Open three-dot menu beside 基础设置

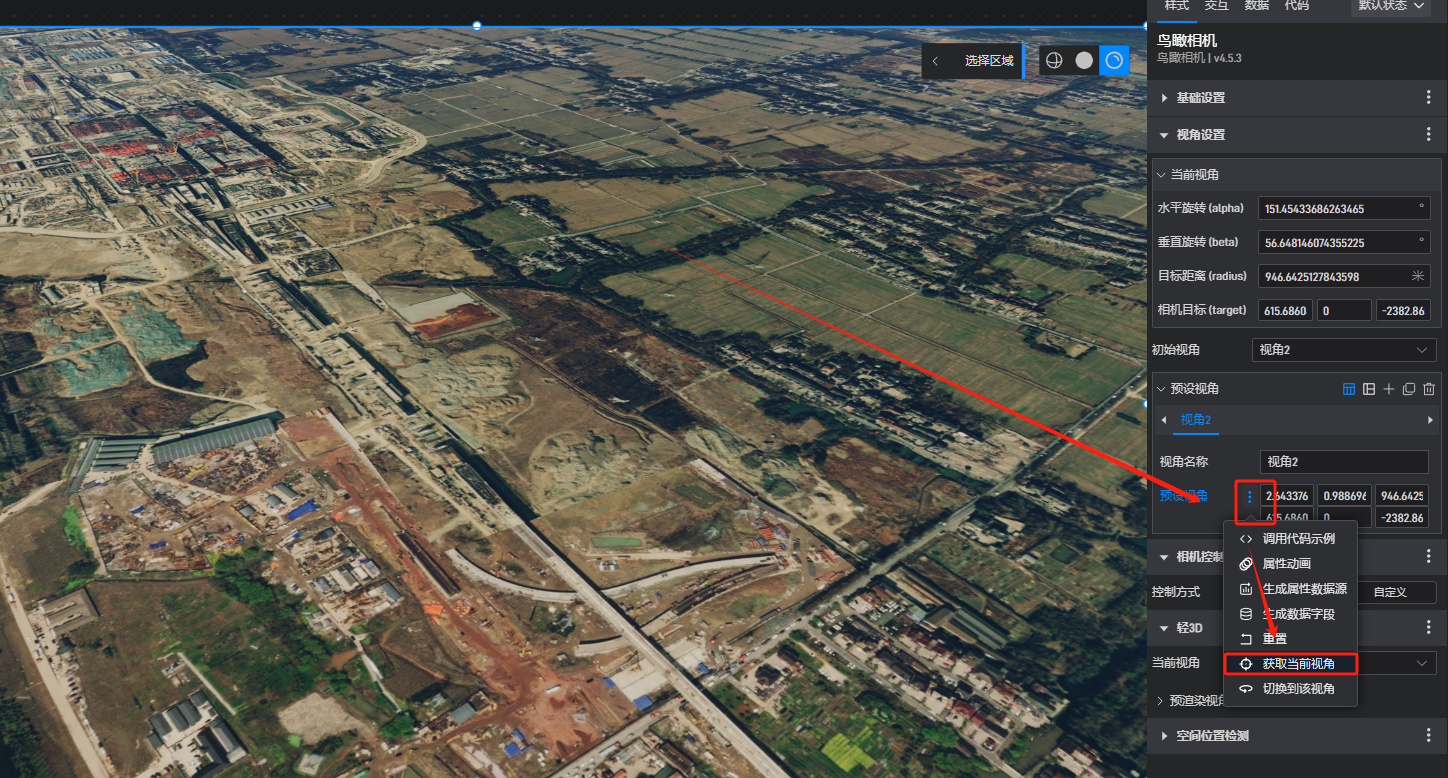click(1429, 98)
